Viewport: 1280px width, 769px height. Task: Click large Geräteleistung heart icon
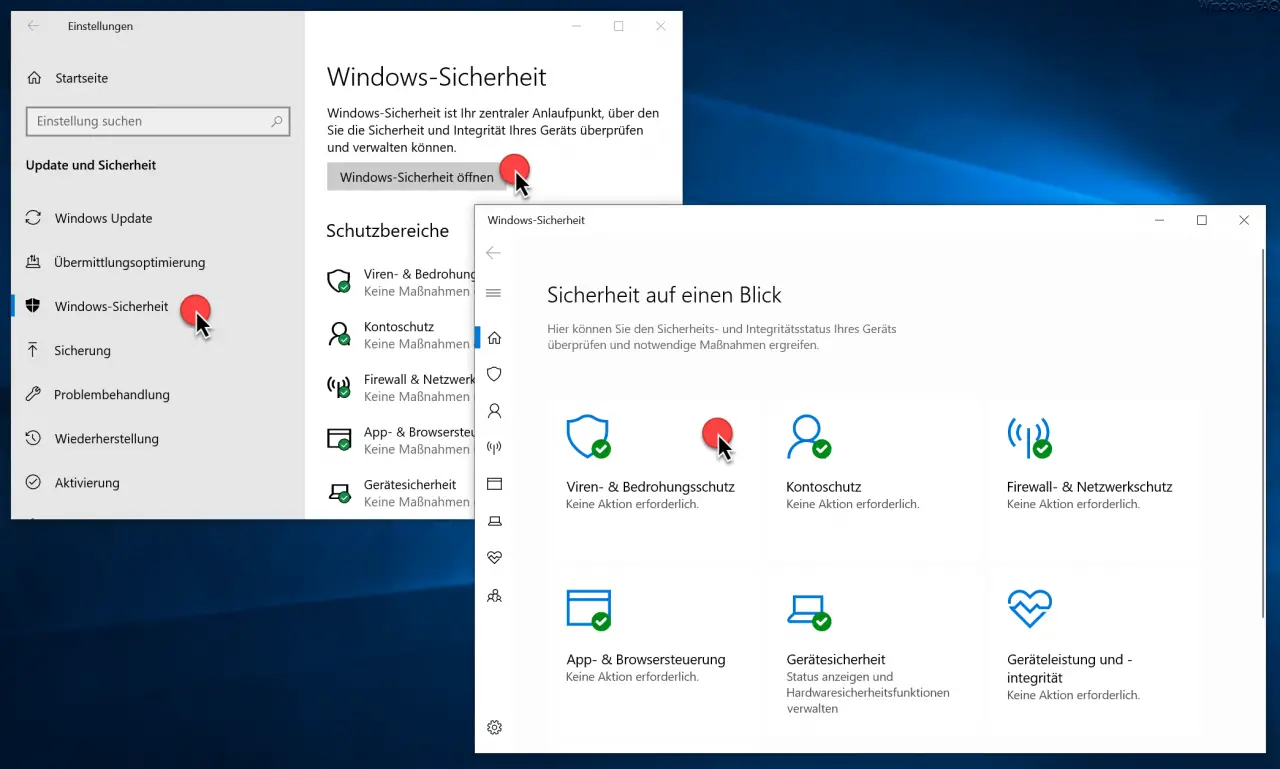(x=1030, y=608)
